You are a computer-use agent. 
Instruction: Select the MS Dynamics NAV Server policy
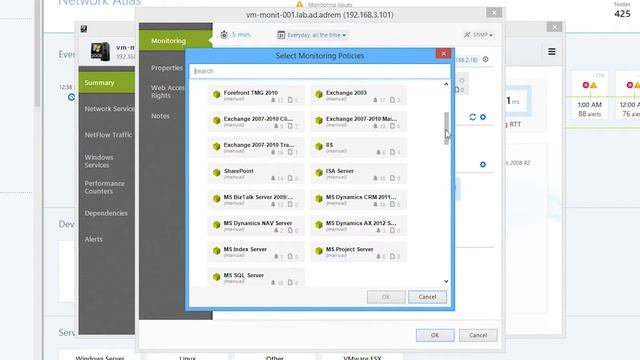click(x=256, y=226)
